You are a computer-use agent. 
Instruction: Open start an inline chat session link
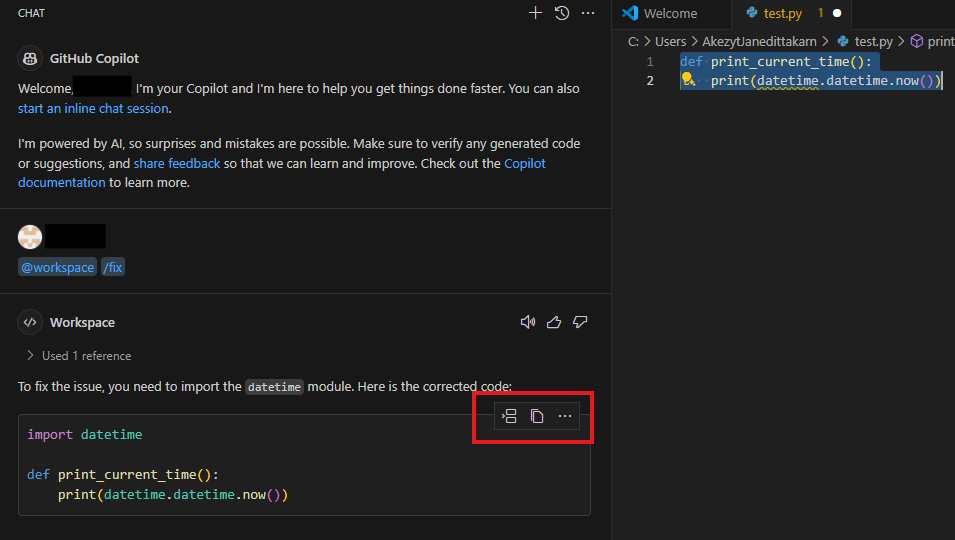(x=93, y=108)
